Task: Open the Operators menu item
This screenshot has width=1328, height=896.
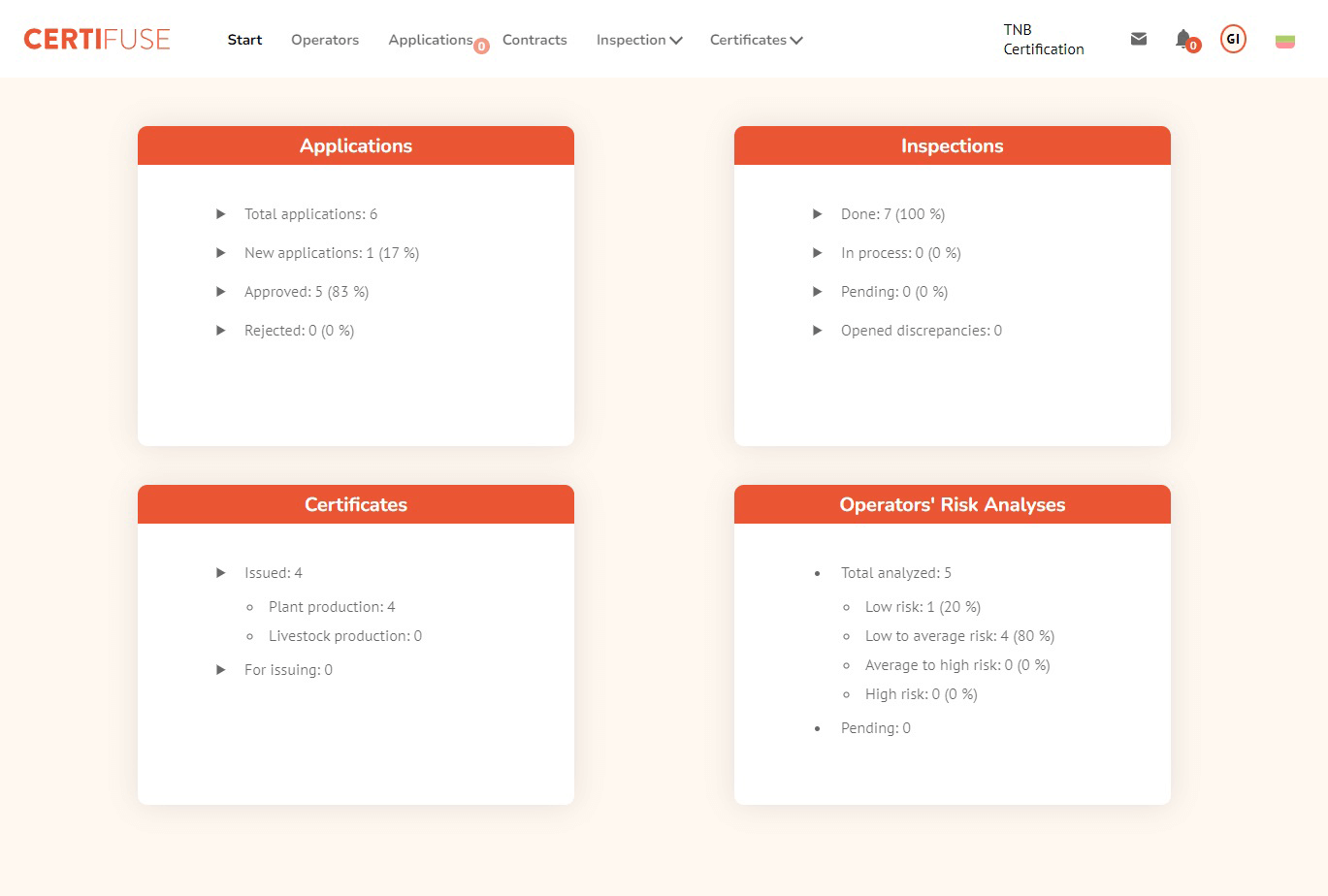Action: 325,40
